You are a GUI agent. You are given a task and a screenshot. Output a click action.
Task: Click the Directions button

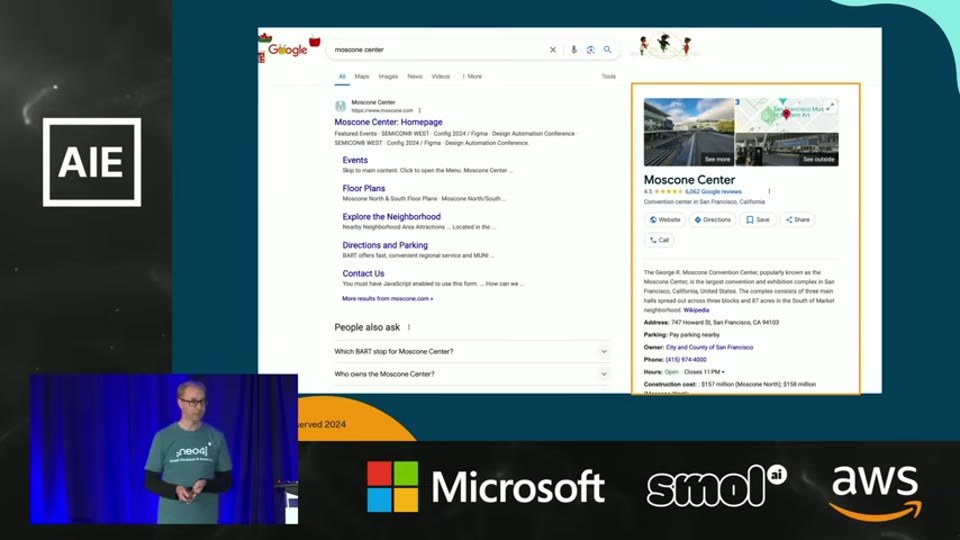pyautogui.click(x=712, y=220)
